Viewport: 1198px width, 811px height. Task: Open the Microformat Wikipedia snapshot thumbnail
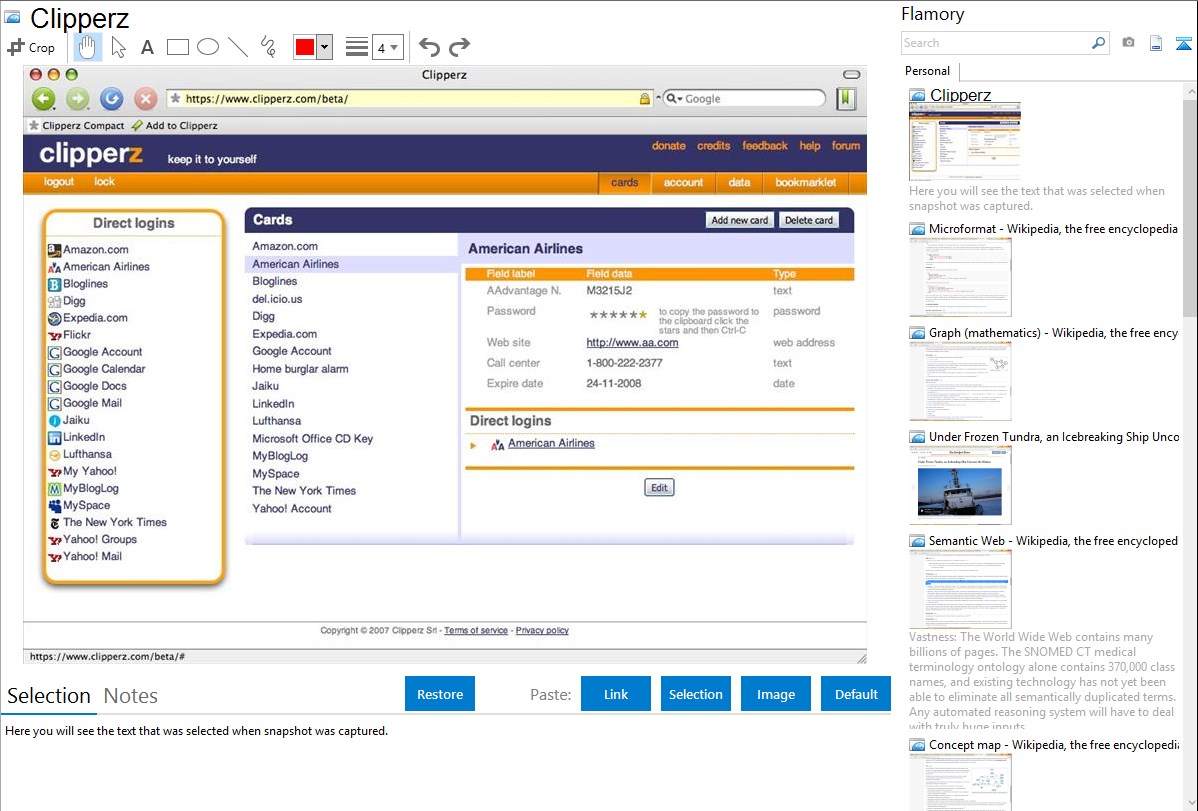[960, 277]
